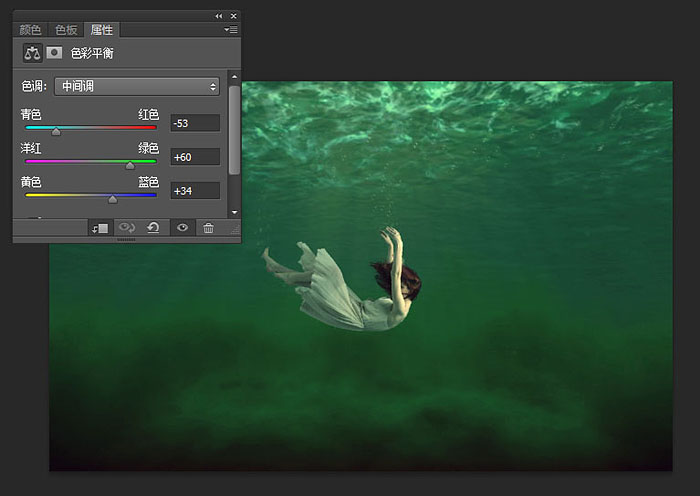Switch to the 色板 tab
This screenshot has height=496, width=700.
click(x=66, y=30)
